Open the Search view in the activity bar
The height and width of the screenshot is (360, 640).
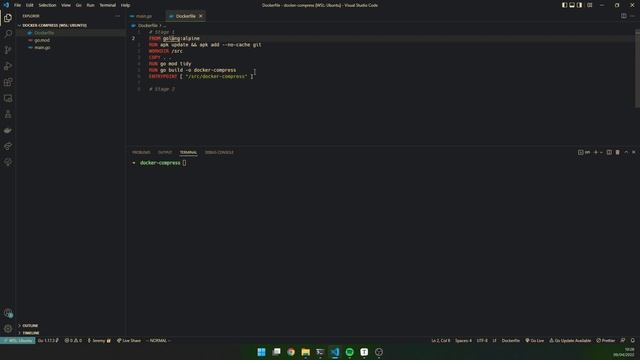pos(8,34)
